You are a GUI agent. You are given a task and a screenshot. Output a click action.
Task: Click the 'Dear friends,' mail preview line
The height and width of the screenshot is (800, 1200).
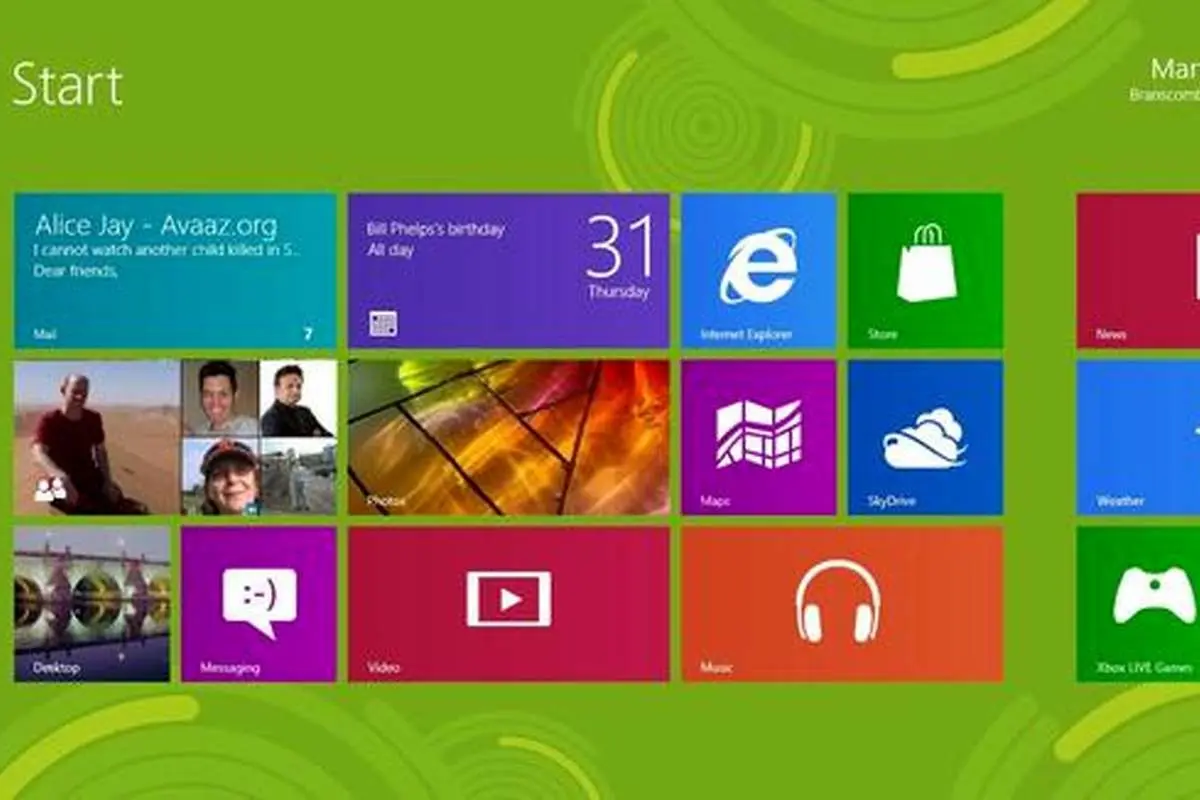76,271
